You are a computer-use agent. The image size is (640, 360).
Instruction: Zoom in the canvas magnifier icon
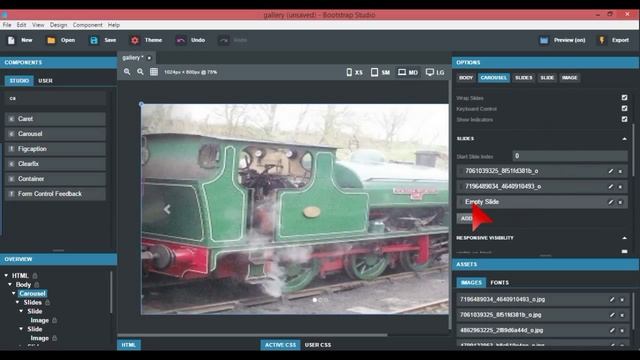pos(127,72)
